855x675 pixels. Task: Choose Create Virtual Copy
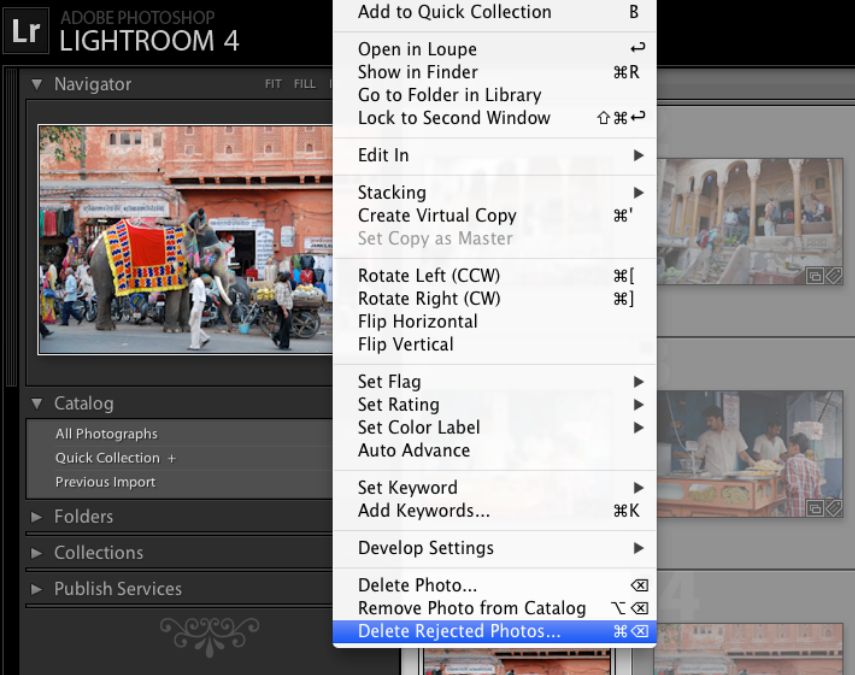coord(436,215)
